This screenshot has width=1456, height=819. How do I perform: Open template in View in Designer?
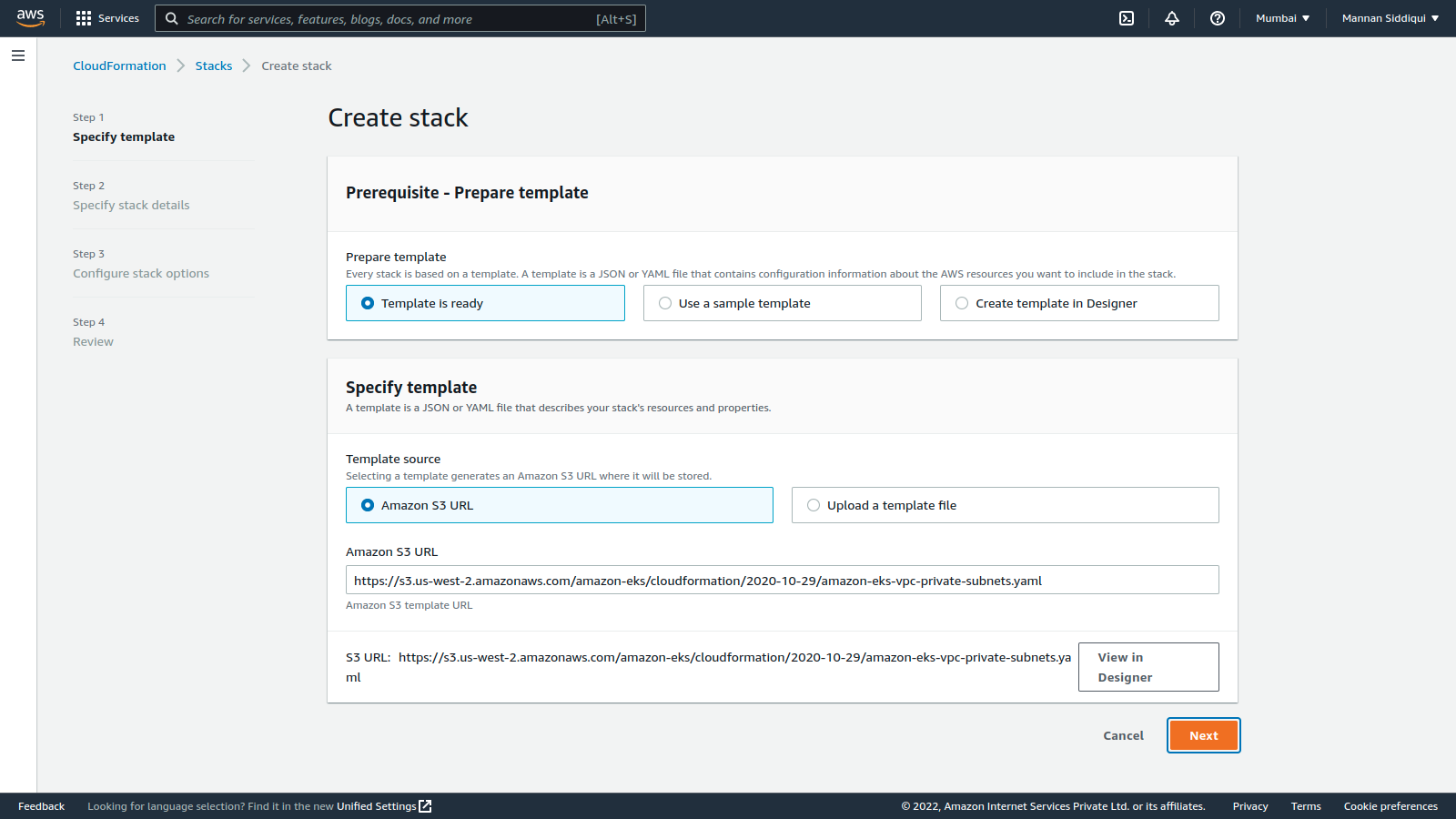click(1148, 666)
